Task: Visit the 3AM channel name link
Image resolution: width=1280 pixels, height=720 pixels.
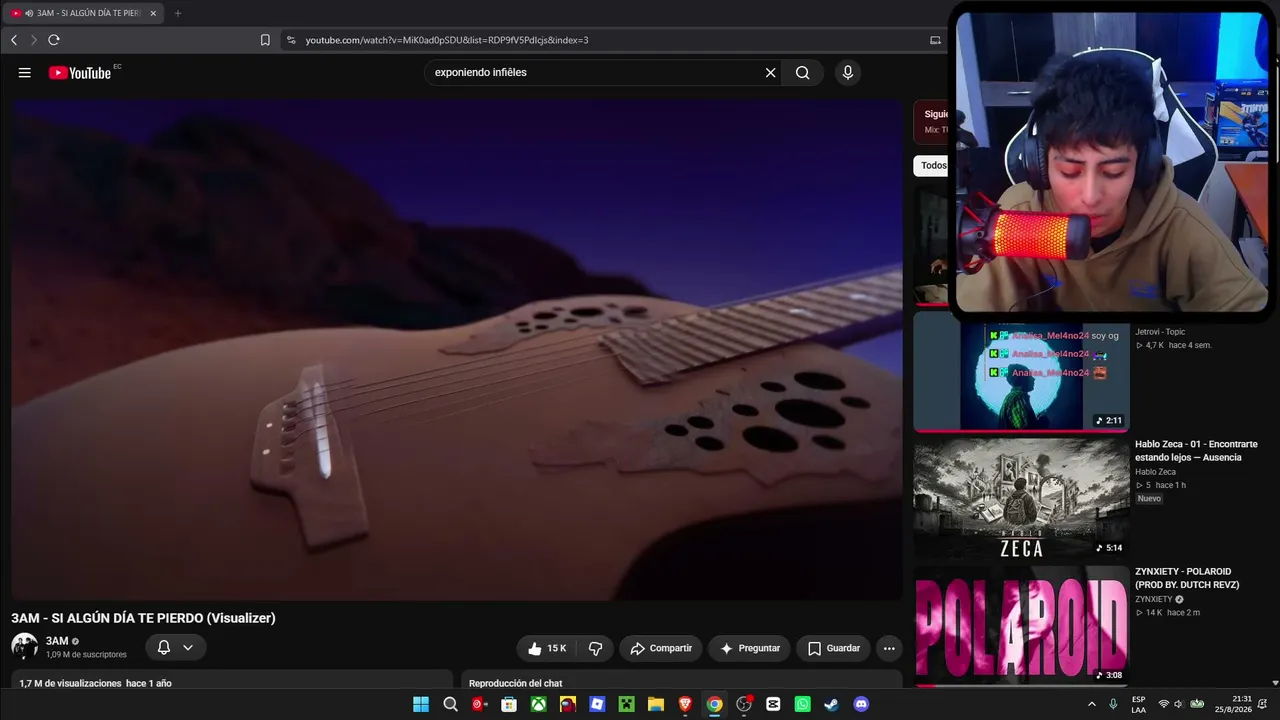Action: coord(57,641)
